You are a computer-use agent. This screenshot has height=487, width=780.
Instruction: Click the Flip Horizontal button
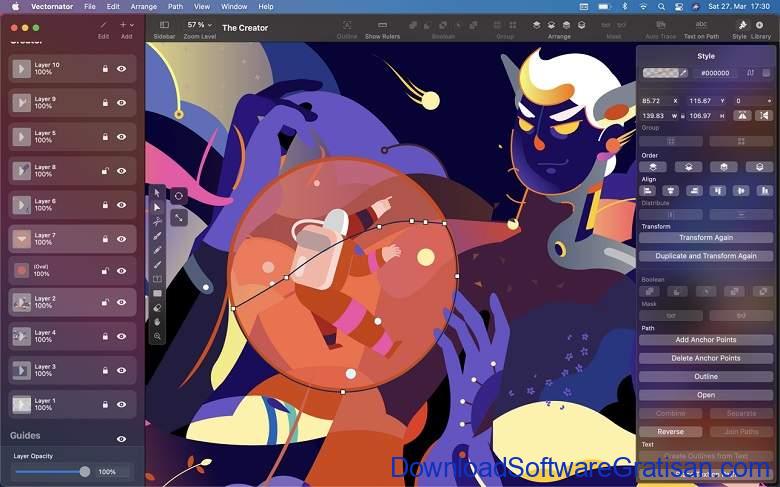(x=742, y=115)
